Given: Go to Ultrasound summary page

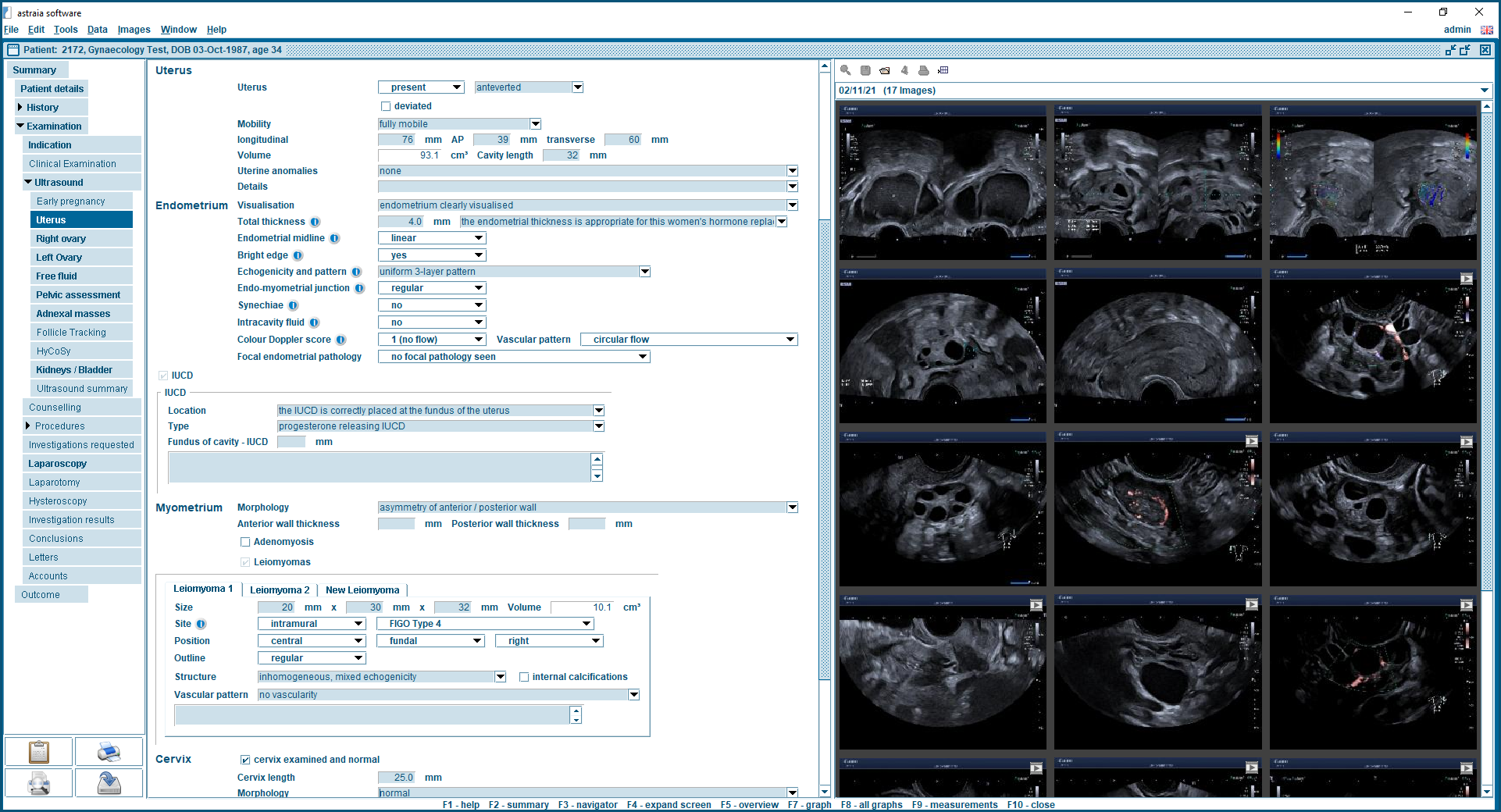Looking at the screenshot, I should point(82,389).
